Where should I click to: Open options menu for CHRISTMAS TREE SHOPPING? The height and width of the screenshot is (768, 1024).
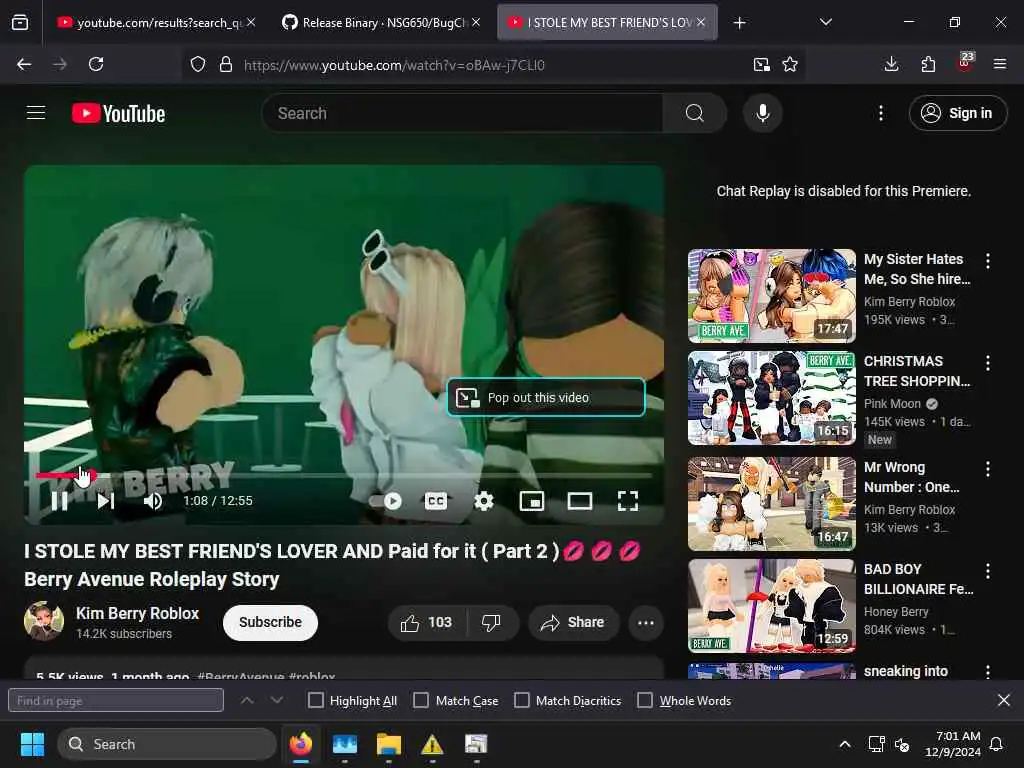988,362
